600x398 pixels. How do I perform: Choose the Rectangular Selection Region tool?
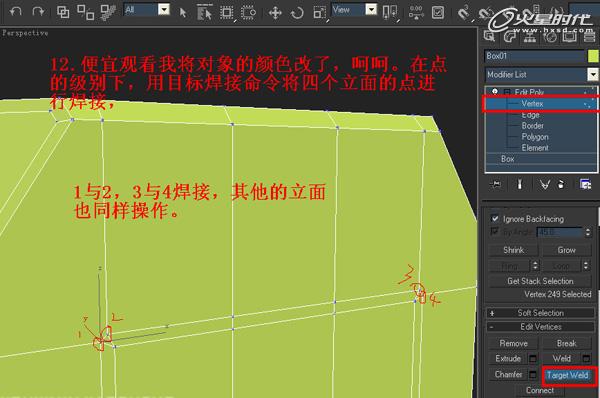coord(227,12)
